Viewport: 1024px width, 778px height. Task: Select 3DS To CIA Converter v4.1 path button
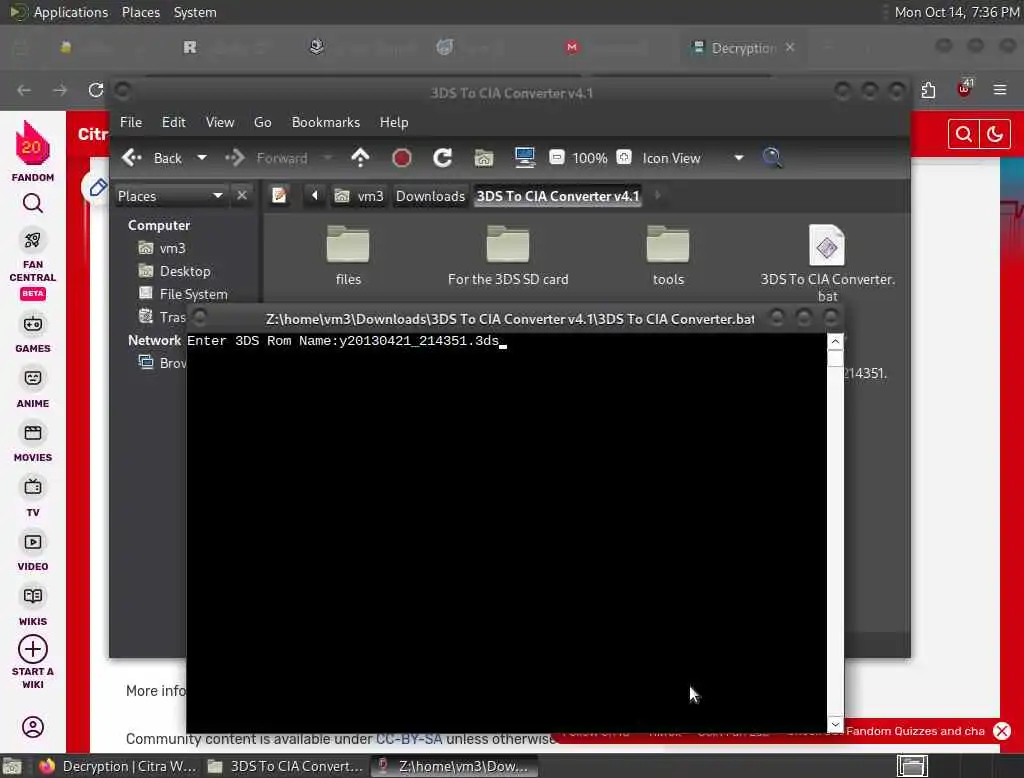pos(558,196)
